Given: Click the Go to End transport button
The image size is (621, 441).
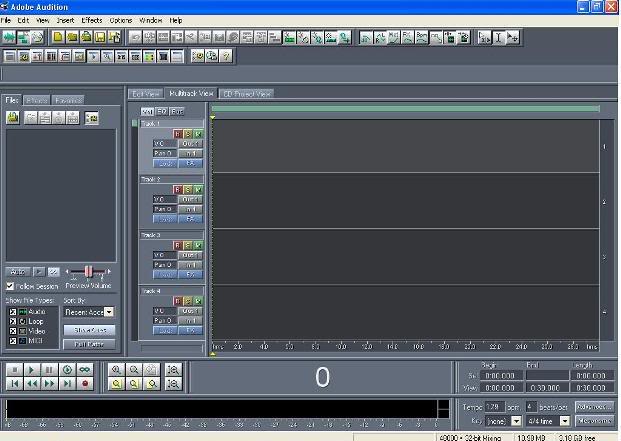Looking at the screenshot, I should pos(67,383).
